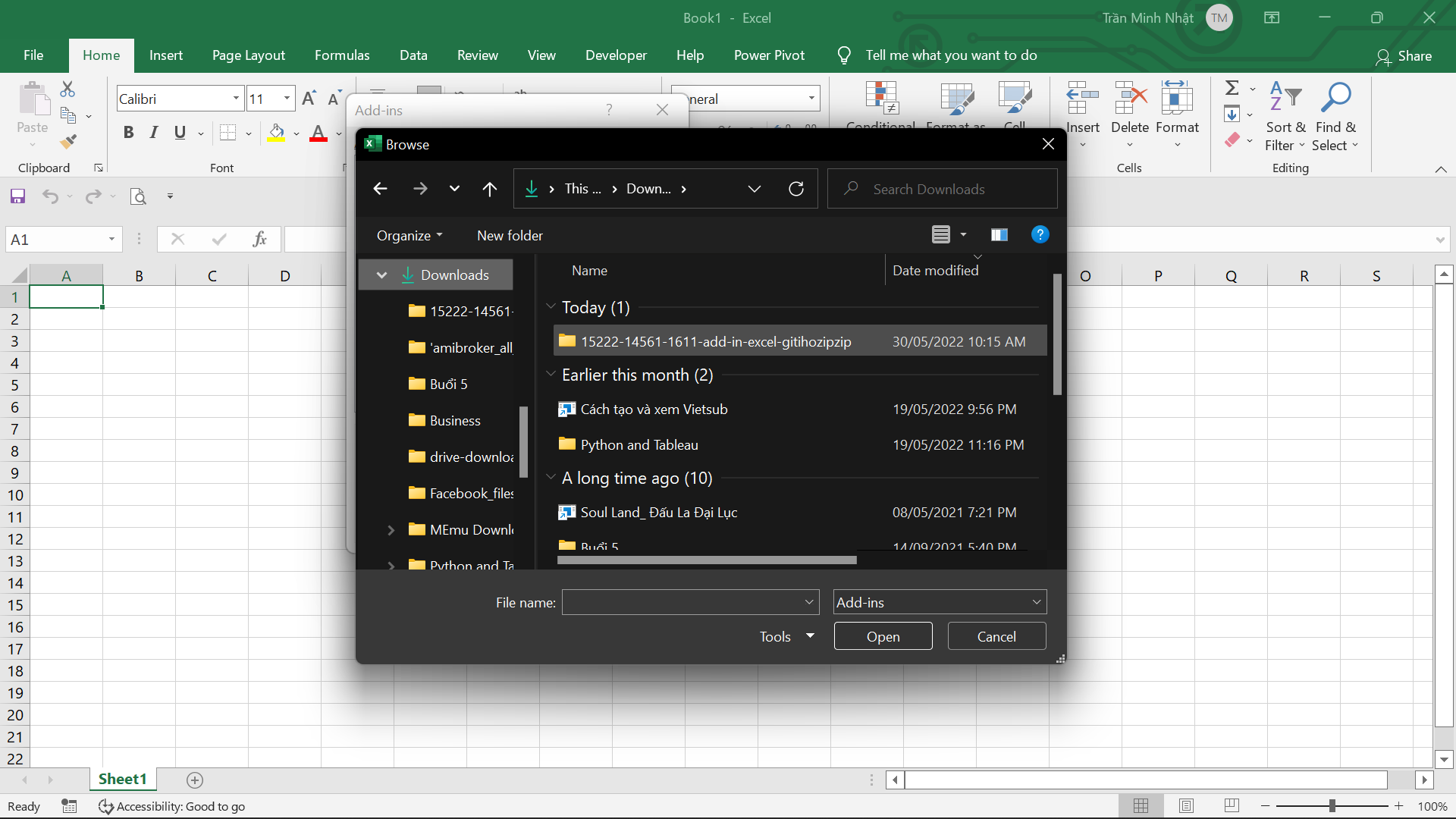Go back in Browse dialog
1456x819 pixels.
pos(381,189)
